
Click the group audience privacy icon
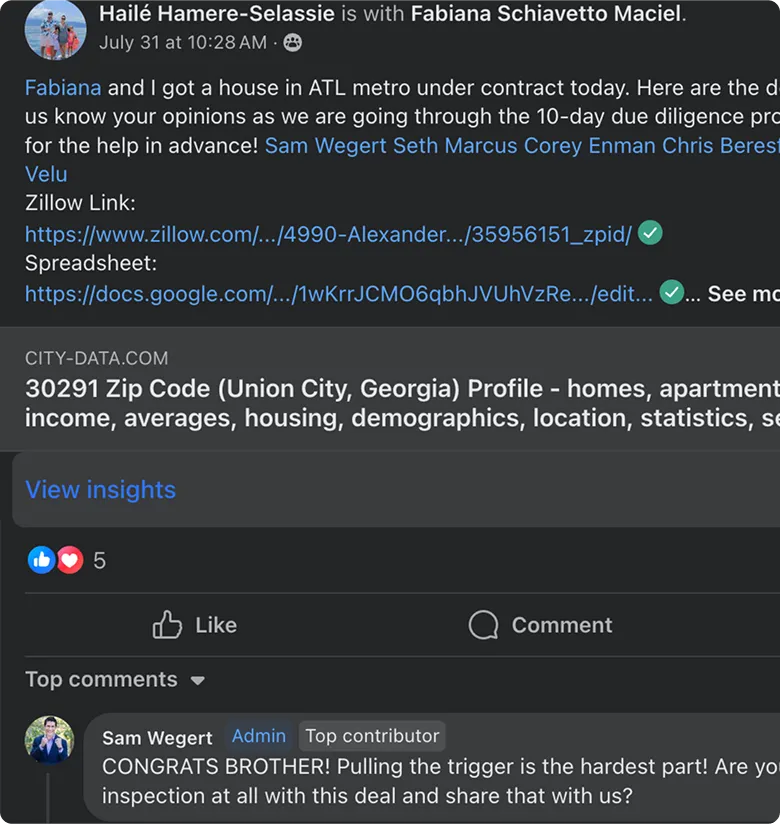[292, 42]
